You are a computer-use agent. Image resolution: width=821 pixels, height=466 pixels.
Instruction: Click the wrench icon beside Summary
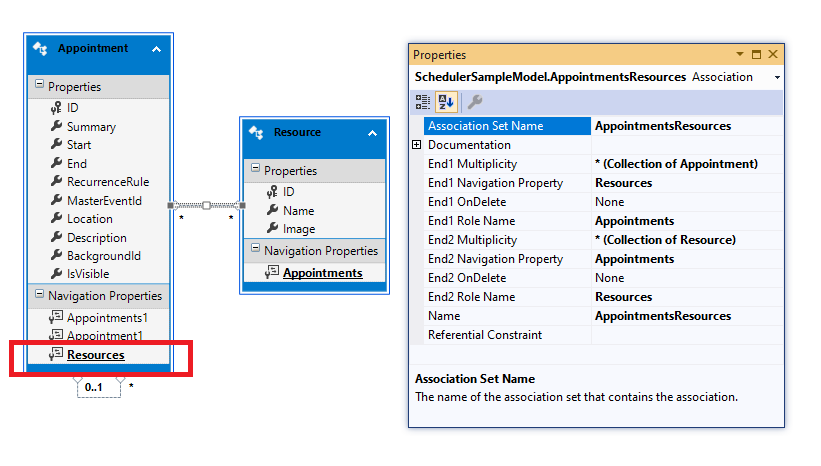(57, 126)
